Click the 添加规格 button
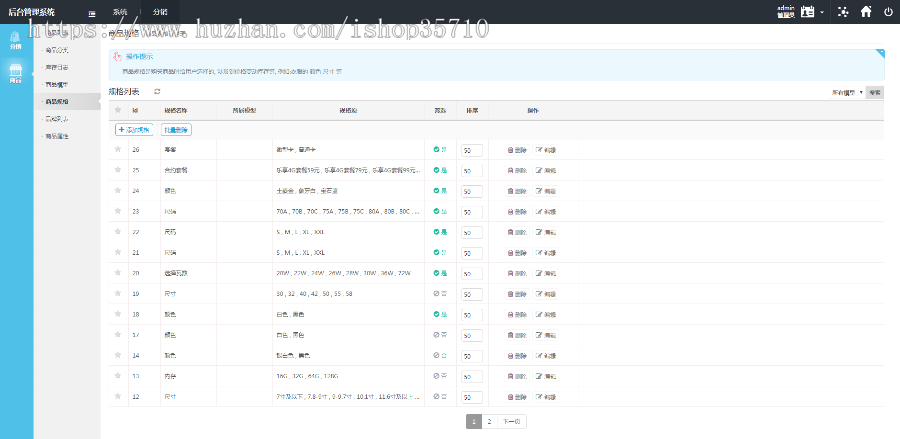The image size is (900, 439). 135,130
